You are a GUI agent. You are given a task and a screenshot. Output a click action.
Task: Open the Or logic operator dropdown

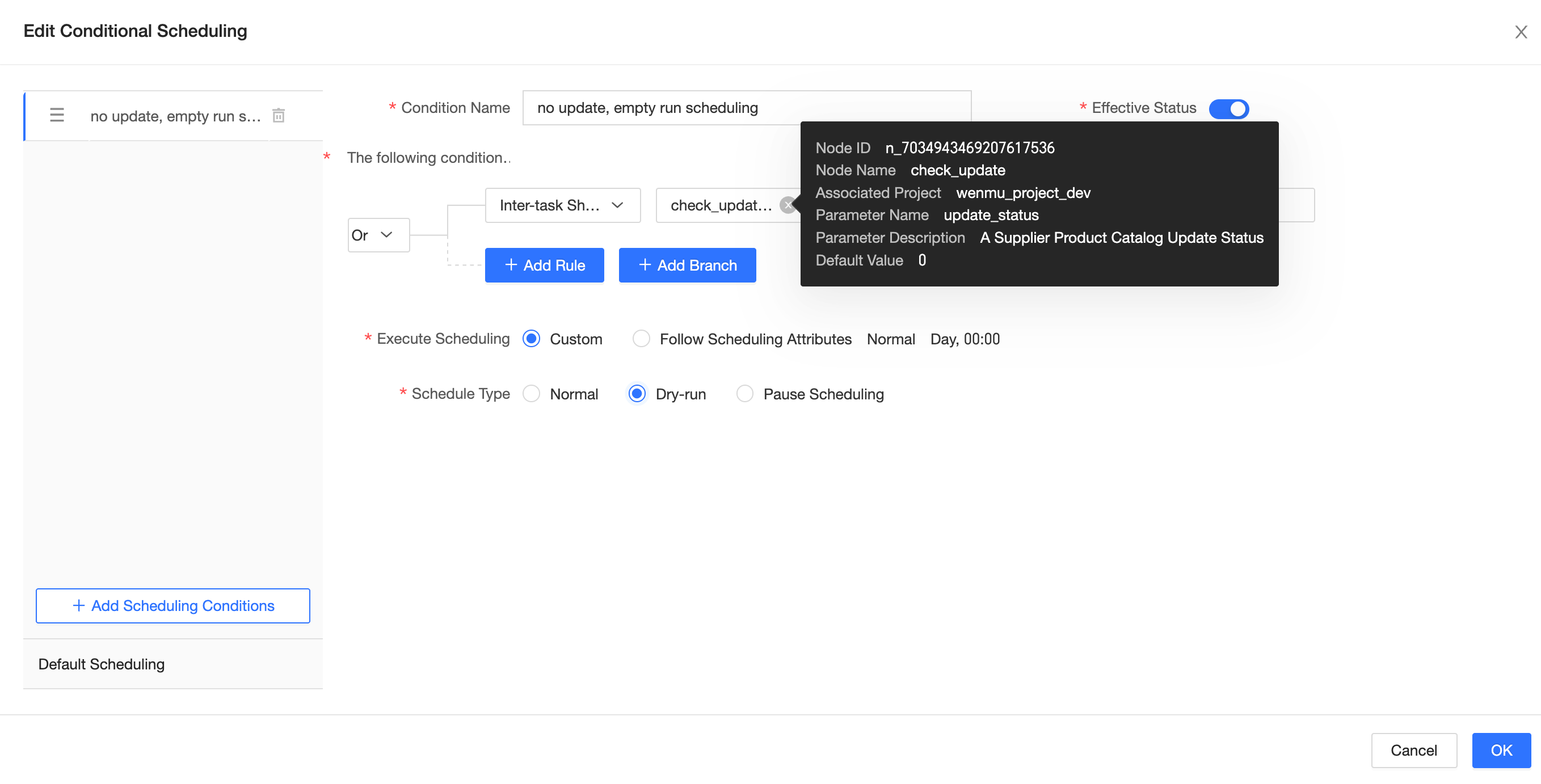(378, 235)
